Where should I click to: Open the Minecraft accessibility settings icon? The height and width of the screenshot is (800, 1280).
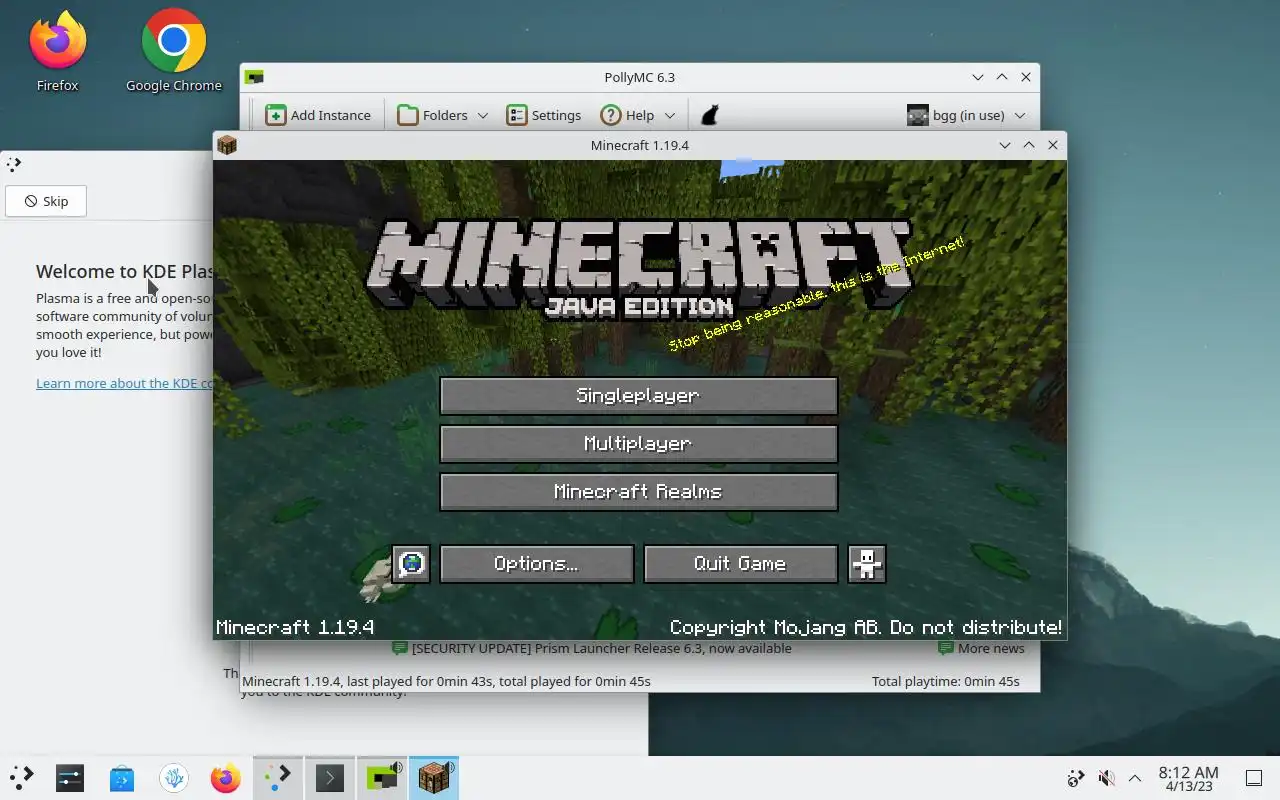[x=867, y=564]
